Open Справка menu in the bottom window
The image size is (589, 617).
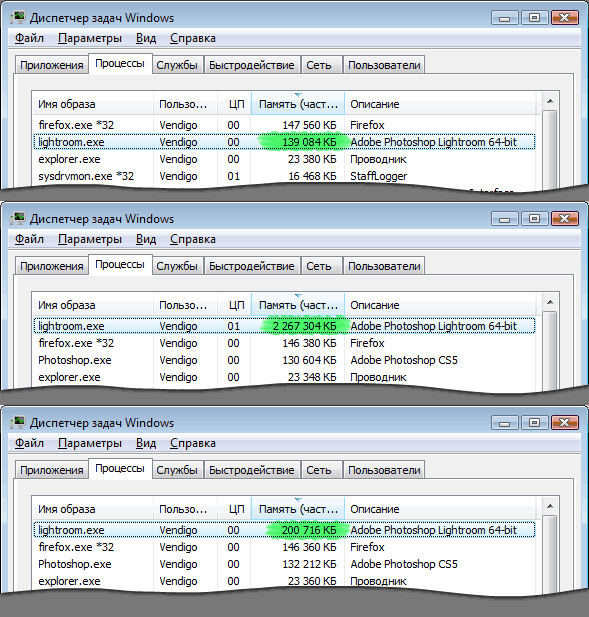pyautogui.click(x=193, y=443)
